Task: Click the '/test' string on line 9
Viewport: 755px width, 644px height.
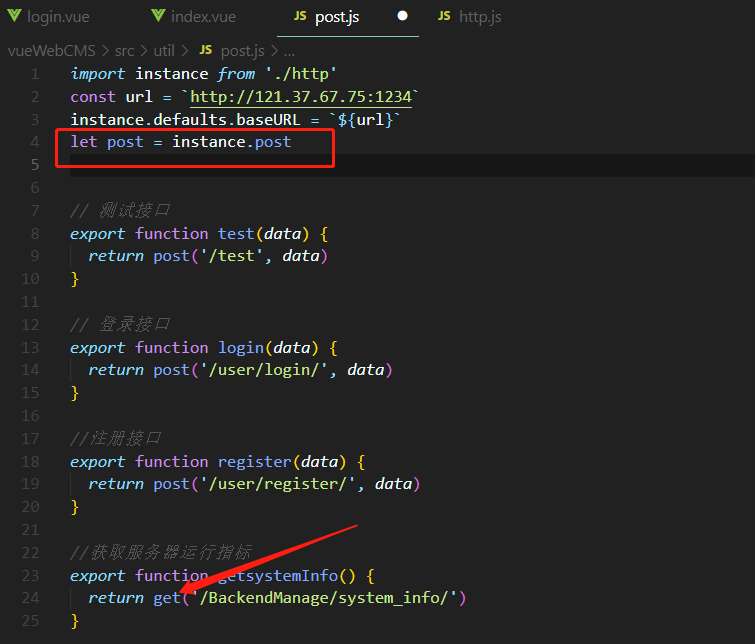Action: [232, 256]
